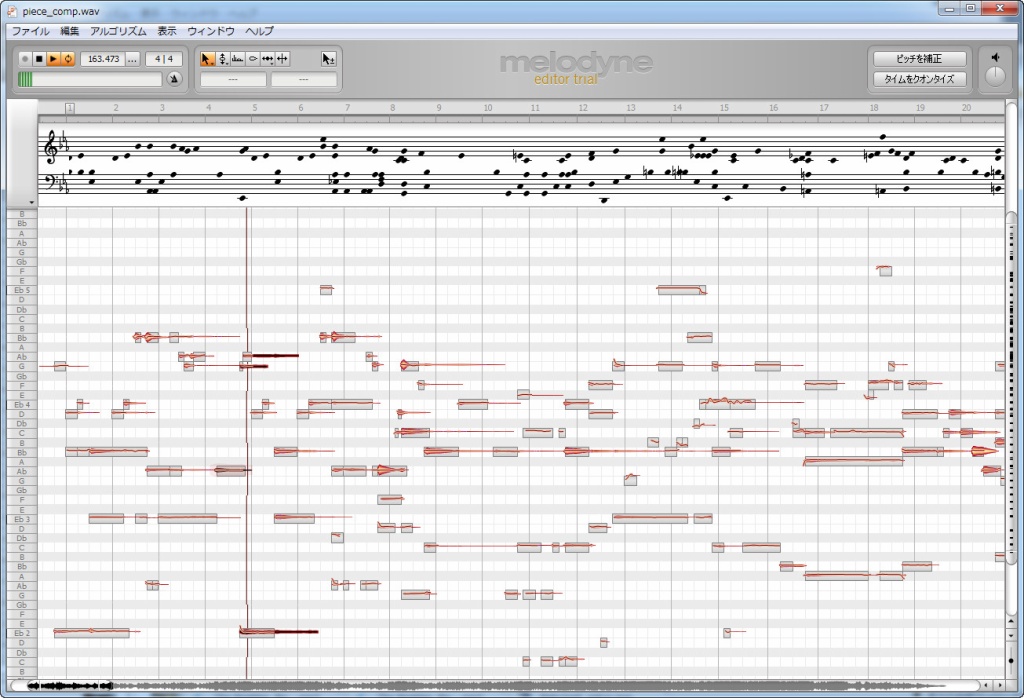Toggle the Cycle loop button
This screenshot has height=698, width=1024.
click(68, 59)
